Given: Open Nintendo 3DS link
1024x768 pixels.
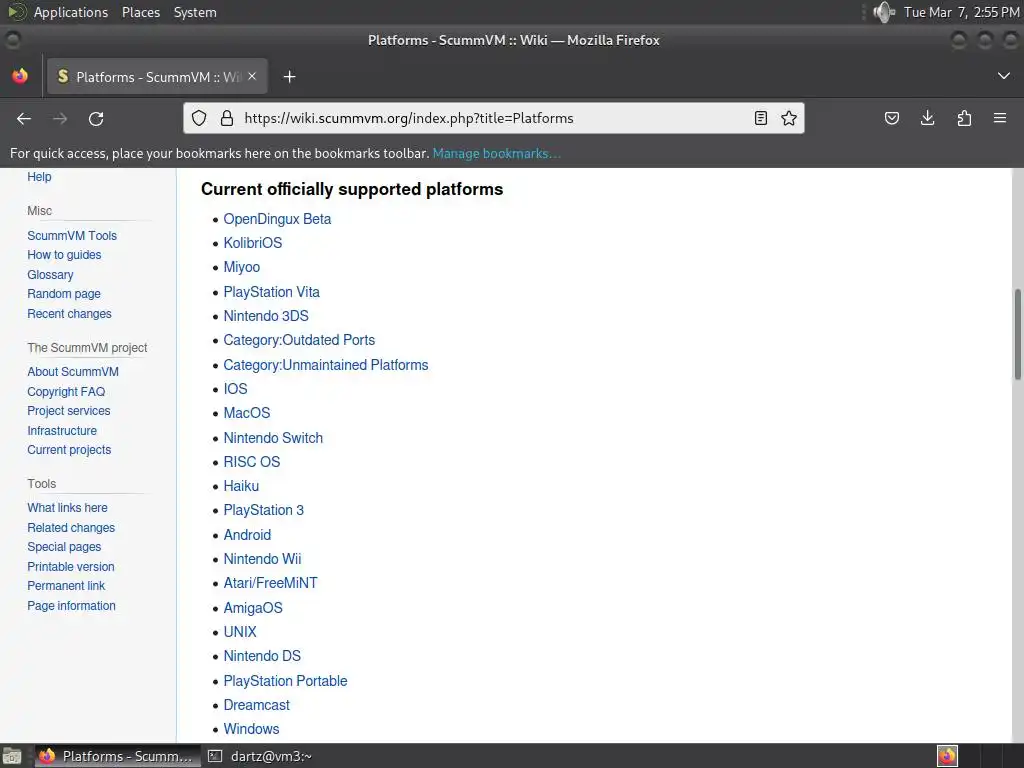Looking at the screenshot, I should tap(266, 316).
